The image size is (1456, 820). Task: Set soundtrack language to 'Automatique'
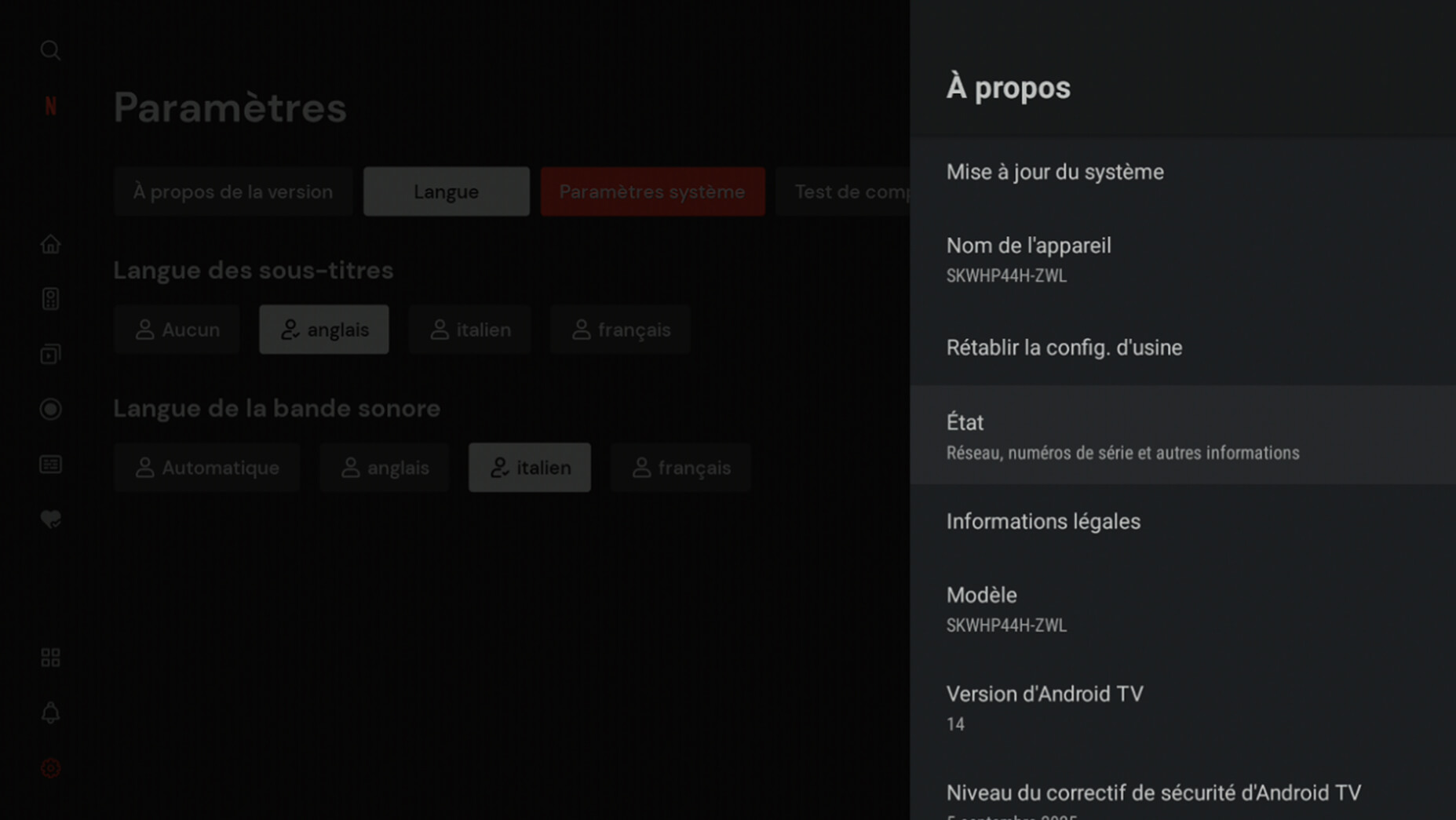click(207, 468)
